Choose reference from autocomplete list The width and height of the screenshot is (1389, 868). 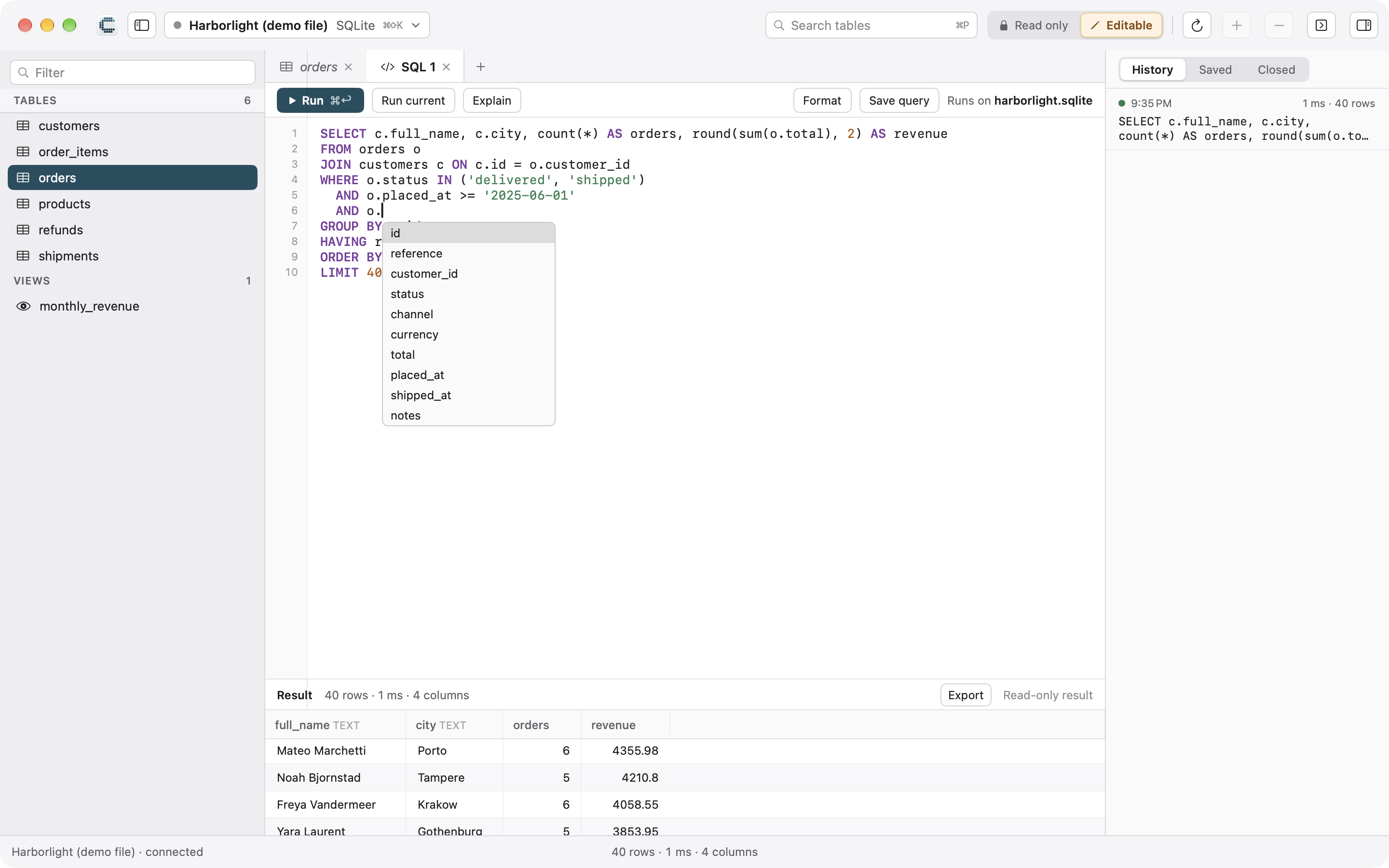click(x=468, y=253)
